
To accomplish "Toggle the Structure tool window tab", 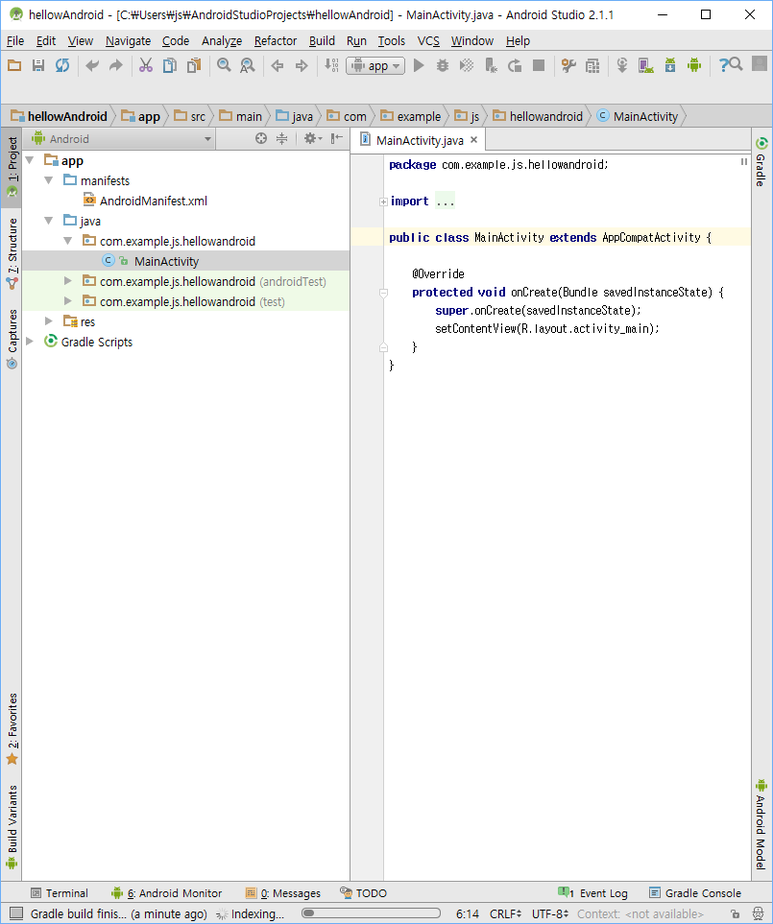I will click(x=12, y=254).
